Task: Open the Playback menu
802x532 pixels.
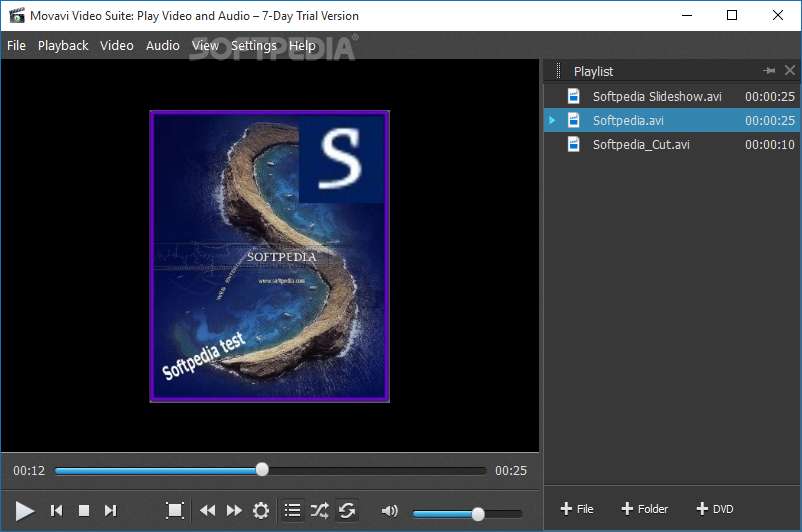Action: pyautogui.click(x=63, y=46)
